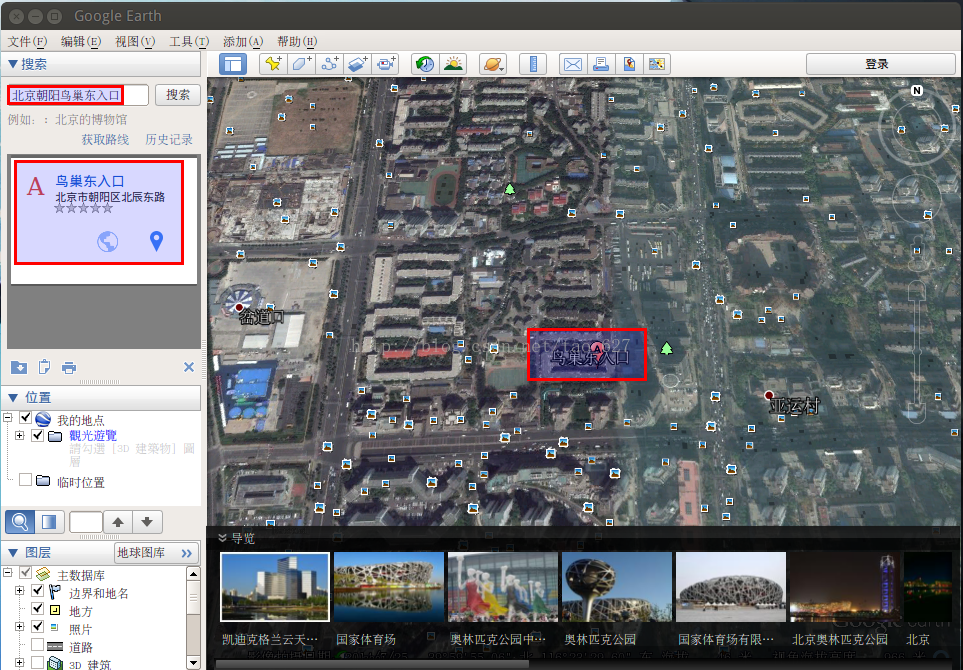The height and width of the screenshot is (670, 963).
Task: Add a placemark with the pushpin icon
Action: point(273,64)
